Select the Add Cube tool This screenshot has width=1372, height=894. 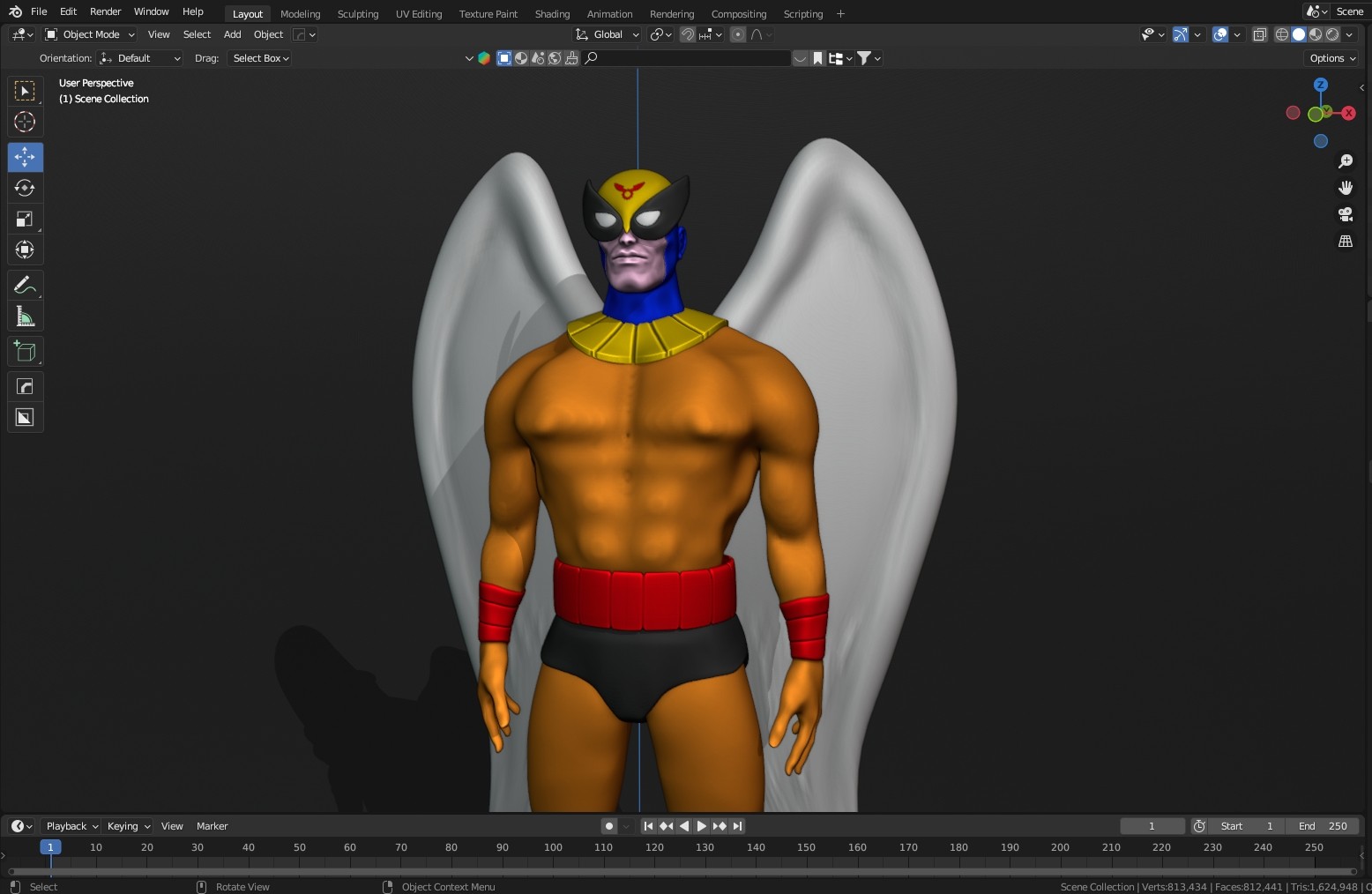(x=25, y=351)
